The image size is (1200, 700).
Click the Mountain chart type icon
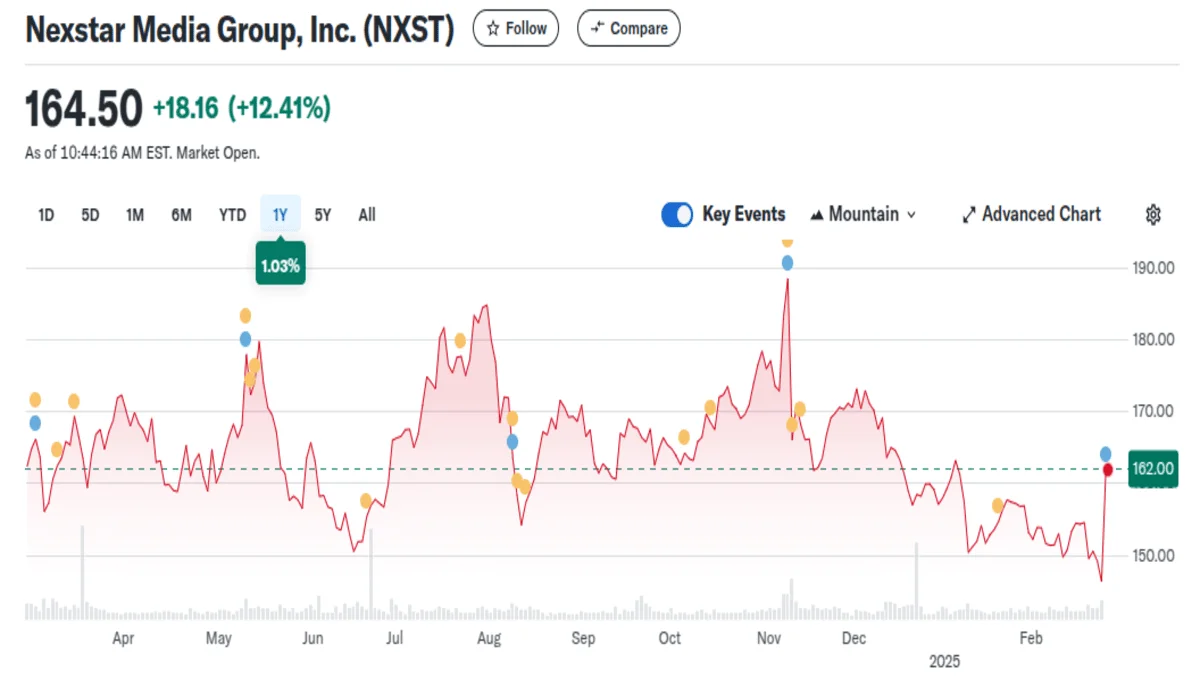click(x=816, y=214)
